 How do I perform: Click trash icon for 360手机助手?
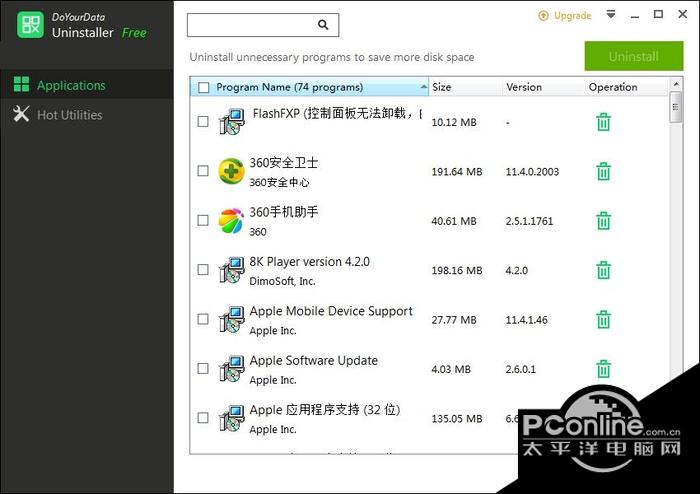pos(603,221)
